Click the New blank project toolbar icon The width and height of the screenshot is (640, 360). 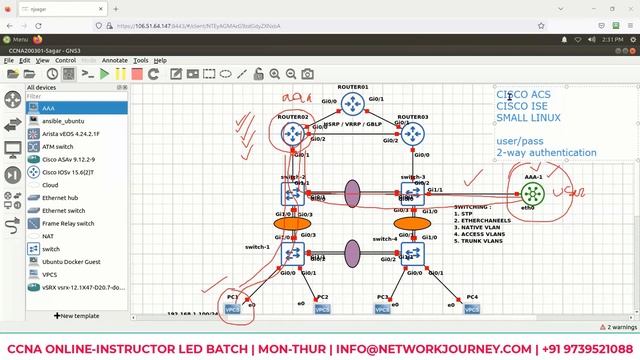pos(13,74)
